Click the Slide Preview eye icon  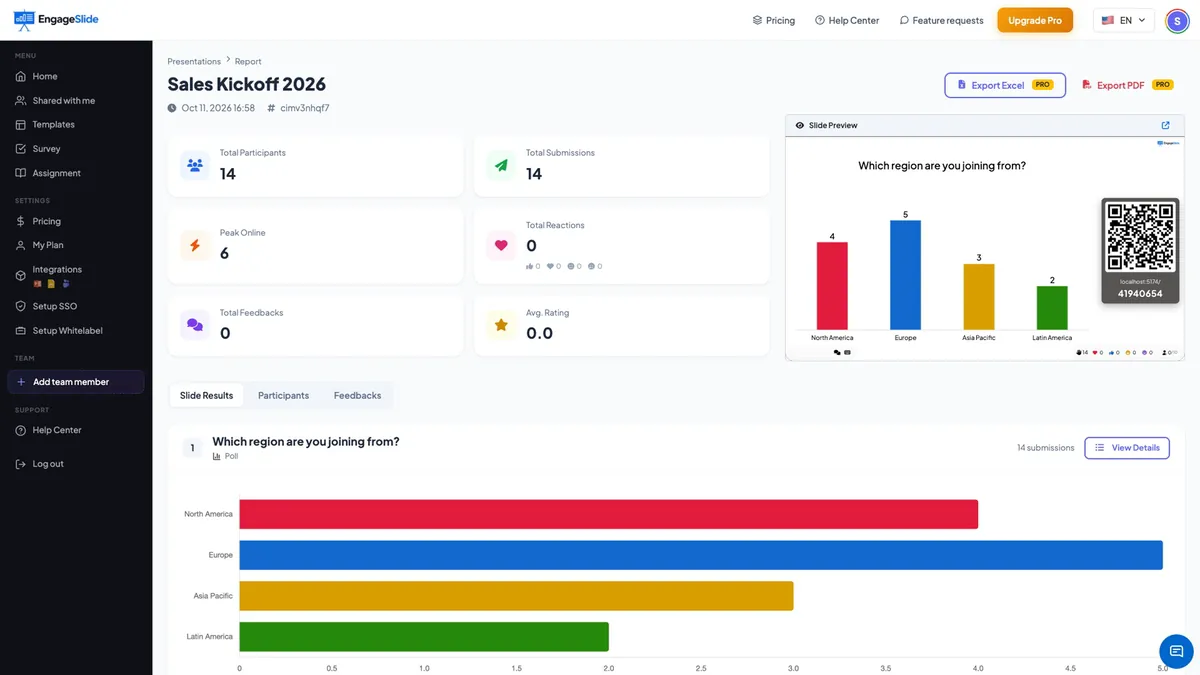(x=800, y=125)
